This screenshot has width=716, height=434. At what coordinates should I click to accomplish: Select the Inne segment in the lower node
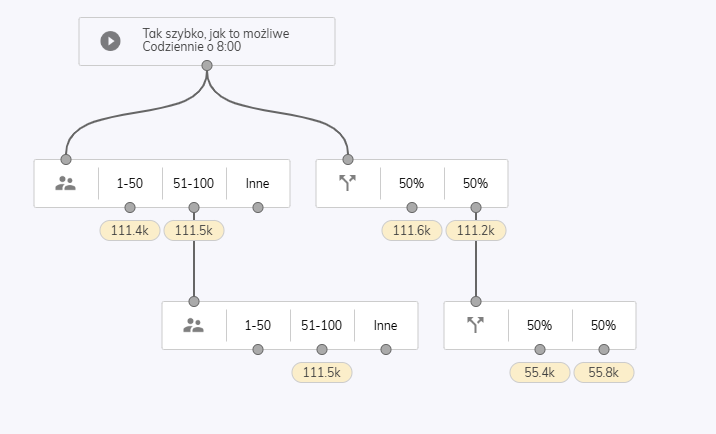[x=385, y=325]
